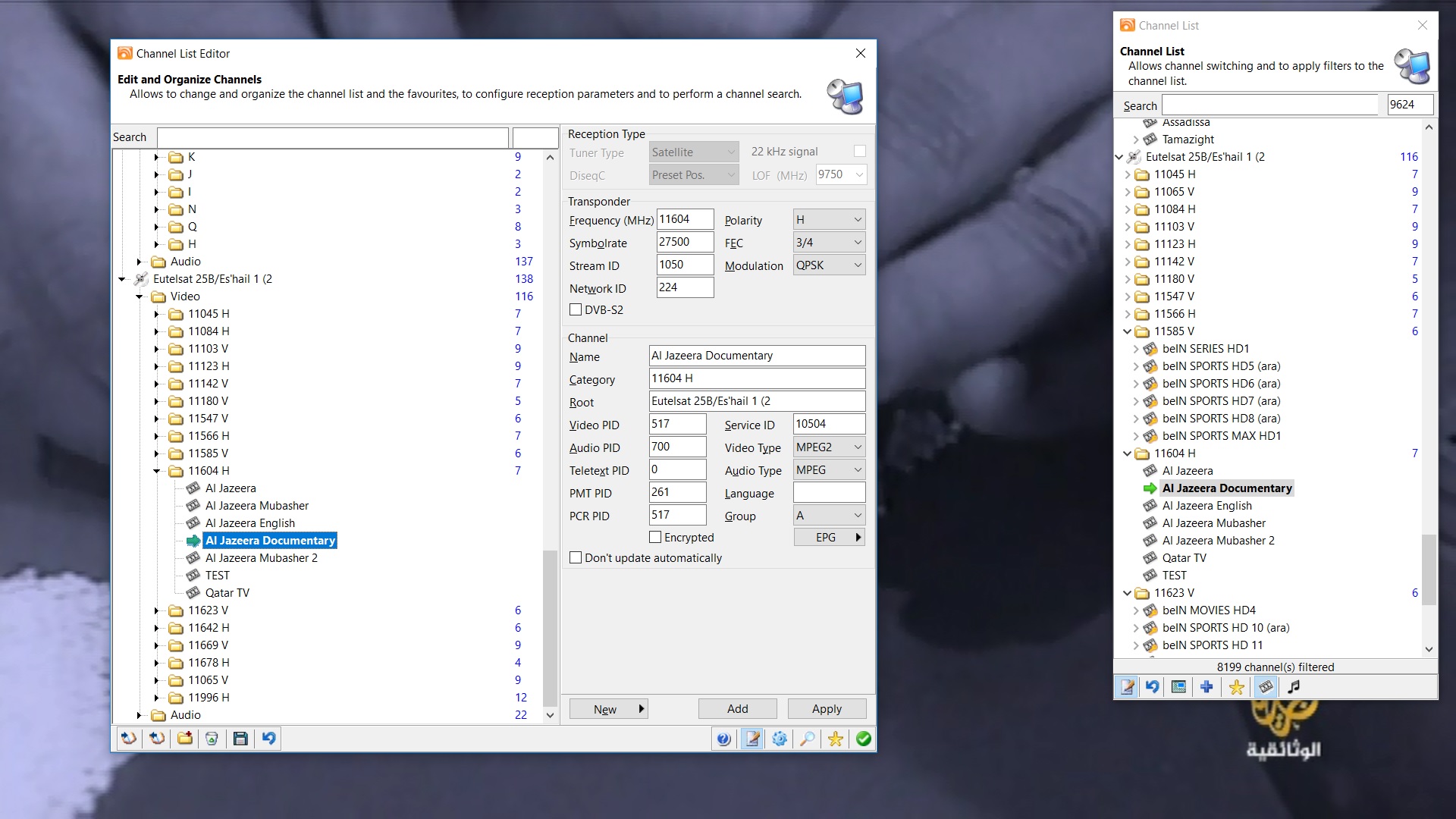Open the Polarity dropdown

tap(829, 220)
